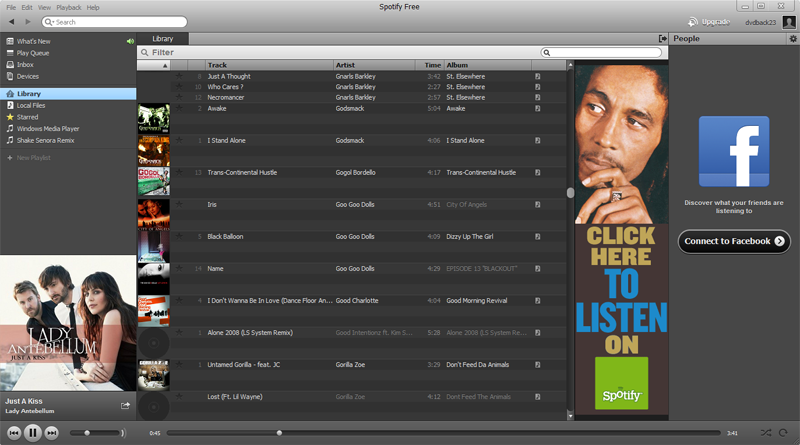Open the Shake Senora Remix playlist

coord(45,141)
